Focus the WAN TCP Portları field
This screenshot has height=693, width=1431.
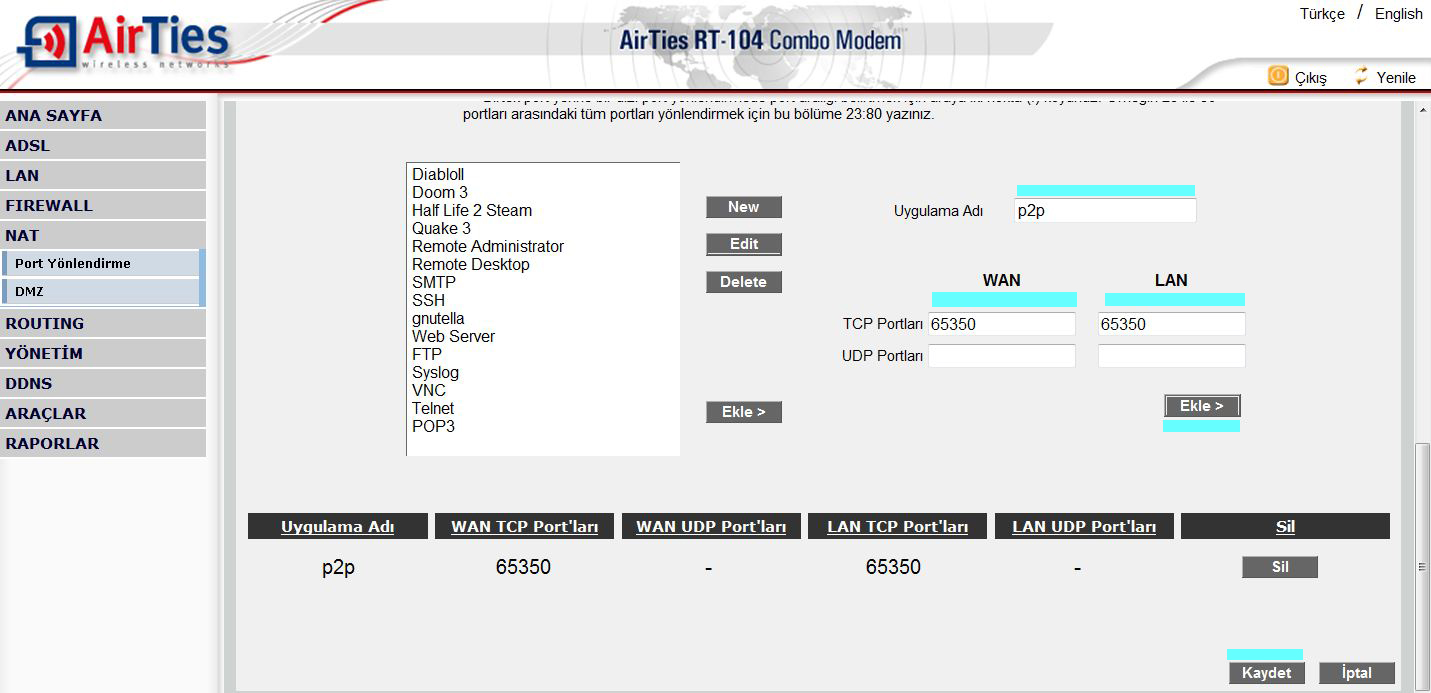[1002, 324]
